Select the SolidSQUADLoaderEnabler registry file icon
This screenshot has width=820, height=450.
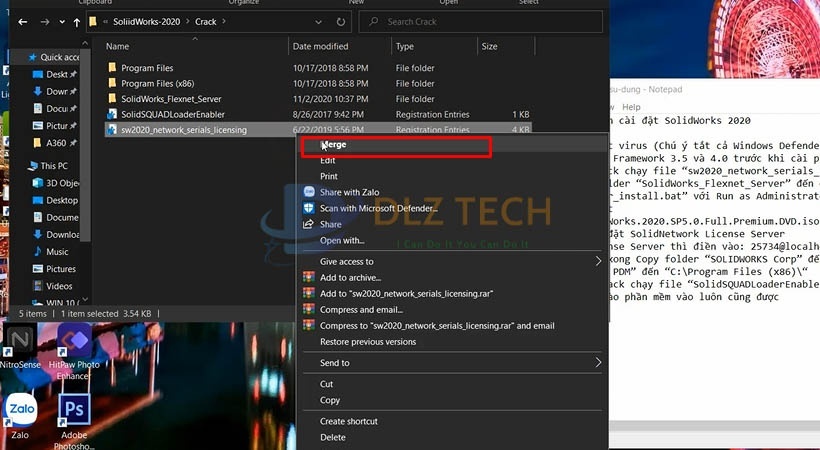click(x=112, y=114)
